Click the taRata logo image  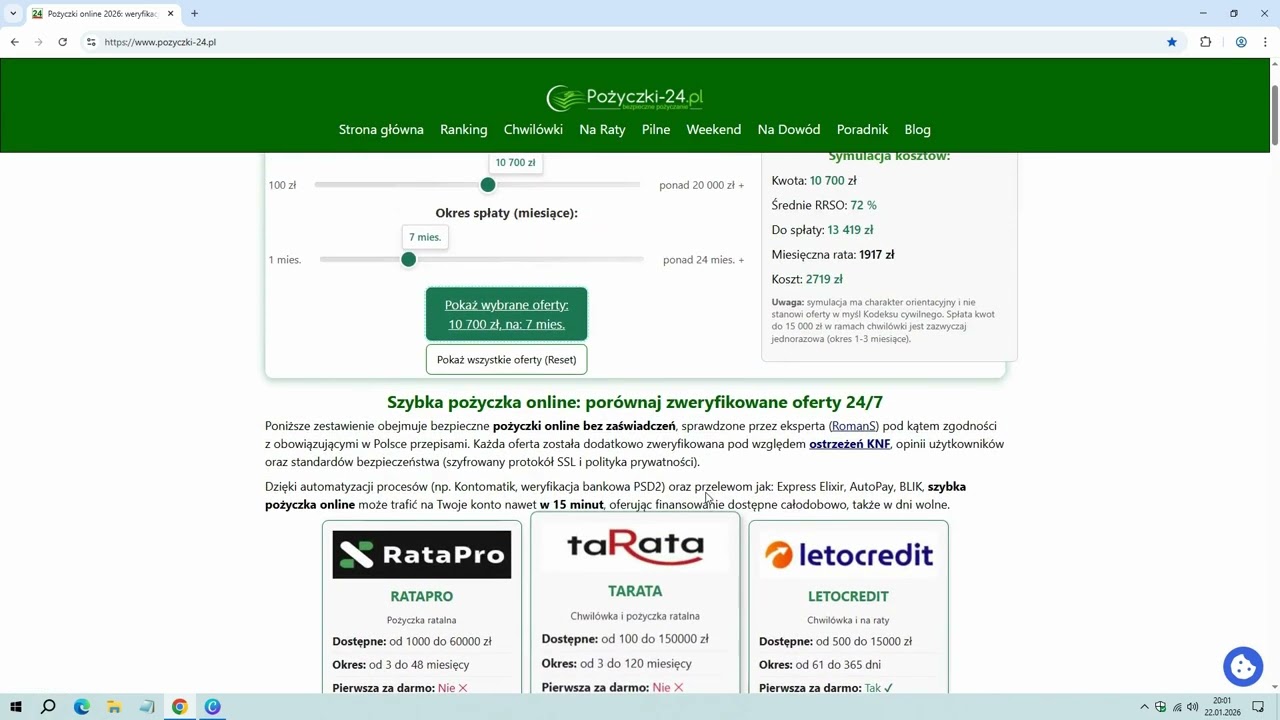(x=635, y=546)
